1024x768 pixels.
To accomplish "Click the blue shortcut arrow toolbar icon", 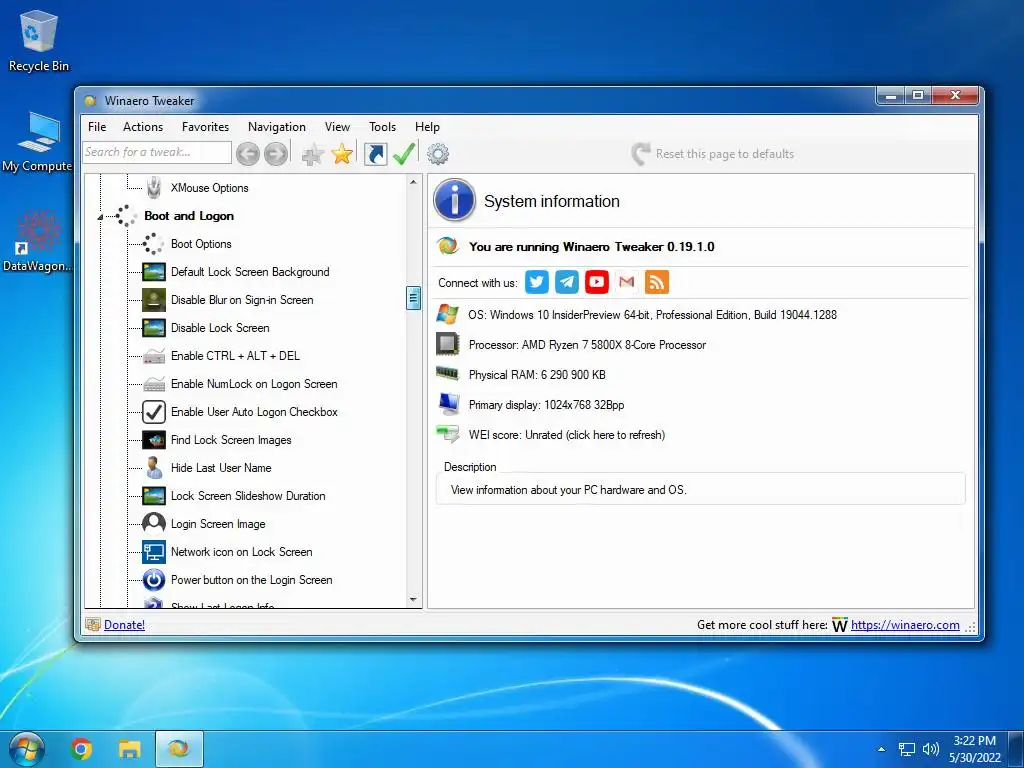I will click(376, 154).
